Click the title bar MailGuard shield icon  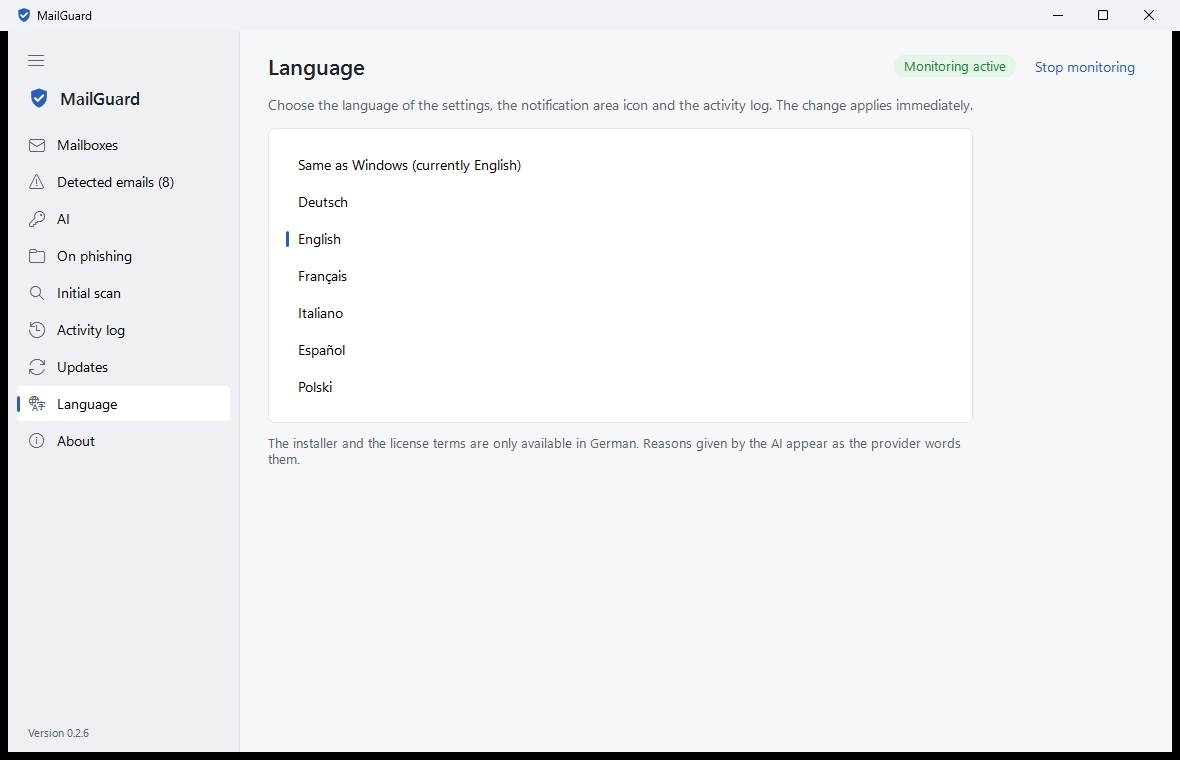pos(24,15)
